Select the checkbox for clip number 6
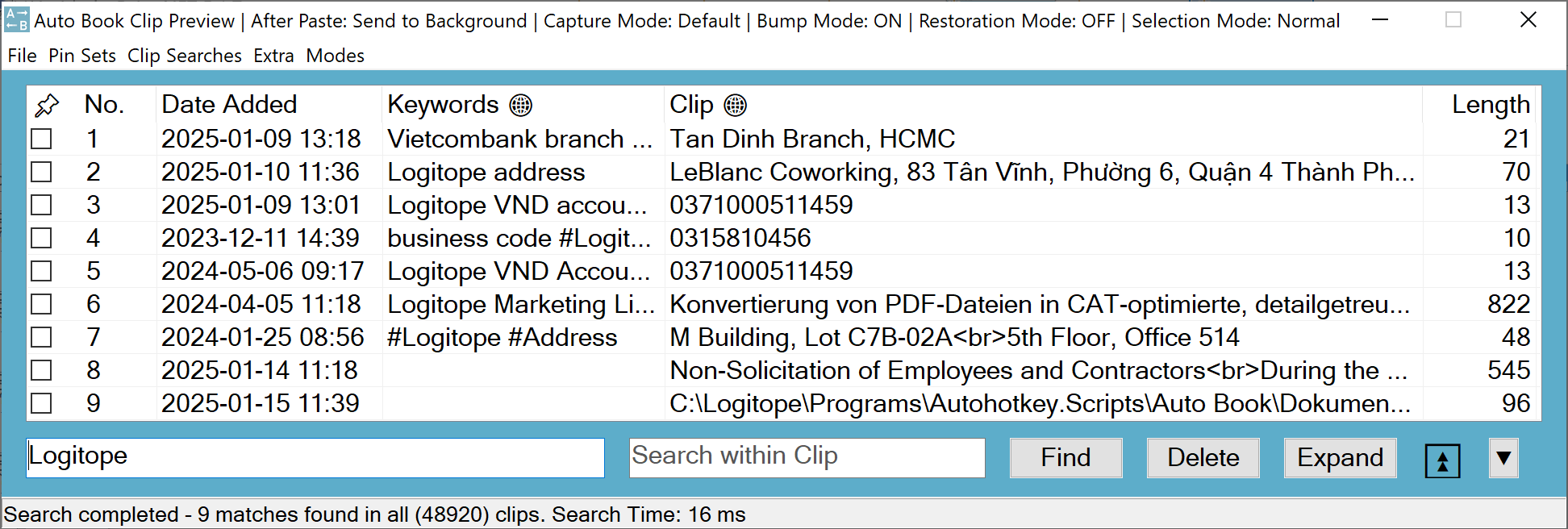The height and width of the screenshot is (529, 1568). tap(41, 304)
